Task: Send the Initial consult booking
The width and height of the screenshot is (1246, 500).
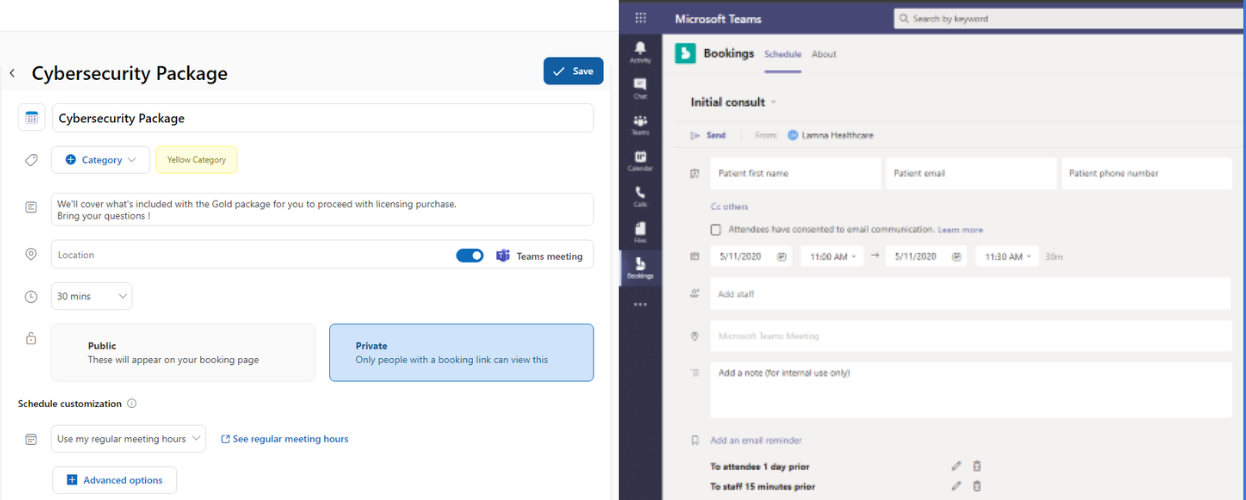Action: [708, 135]
